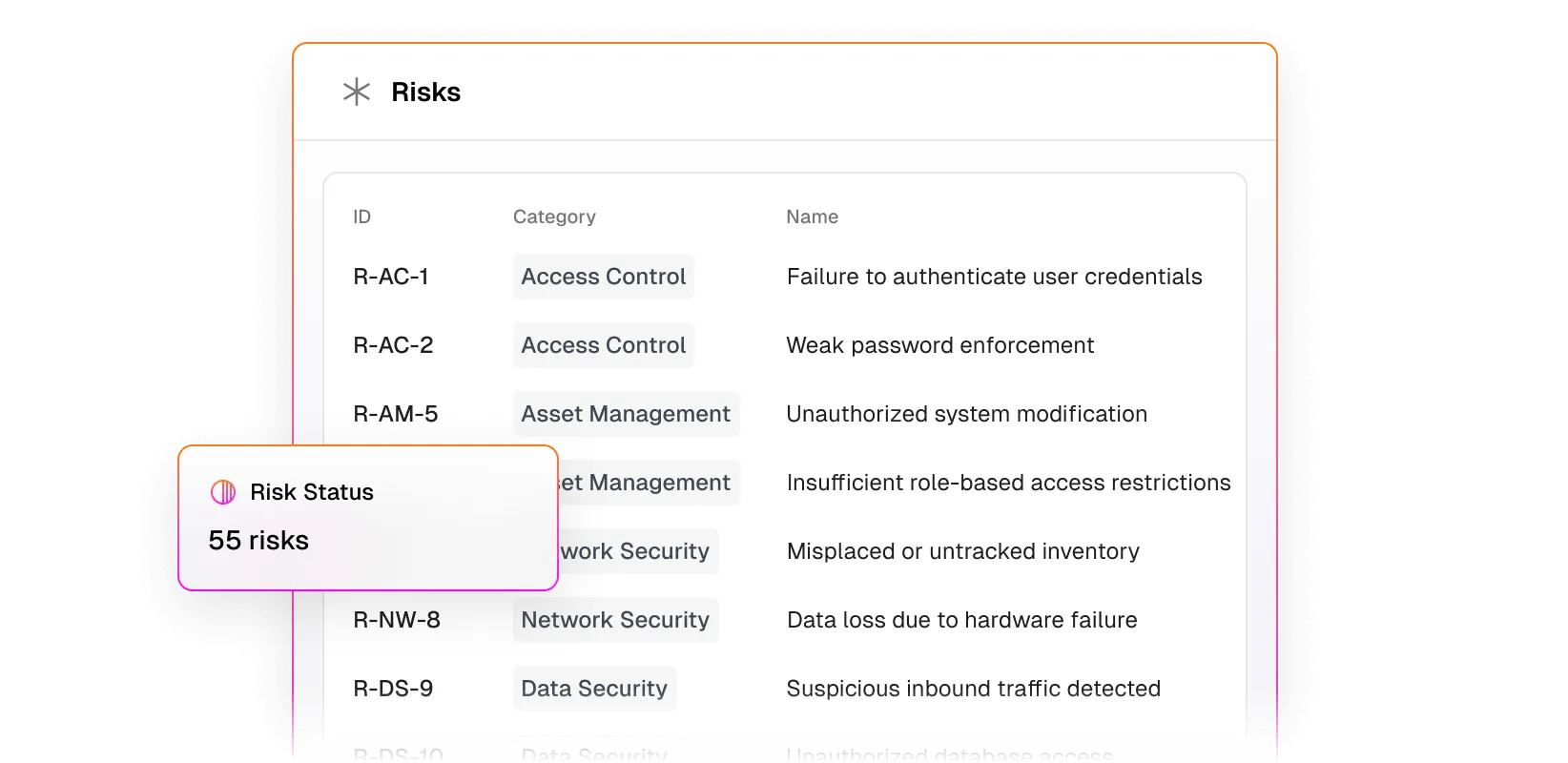Open the "Weak password enforcement" risk
This screenshot has width=1568, height=763.
939,345
